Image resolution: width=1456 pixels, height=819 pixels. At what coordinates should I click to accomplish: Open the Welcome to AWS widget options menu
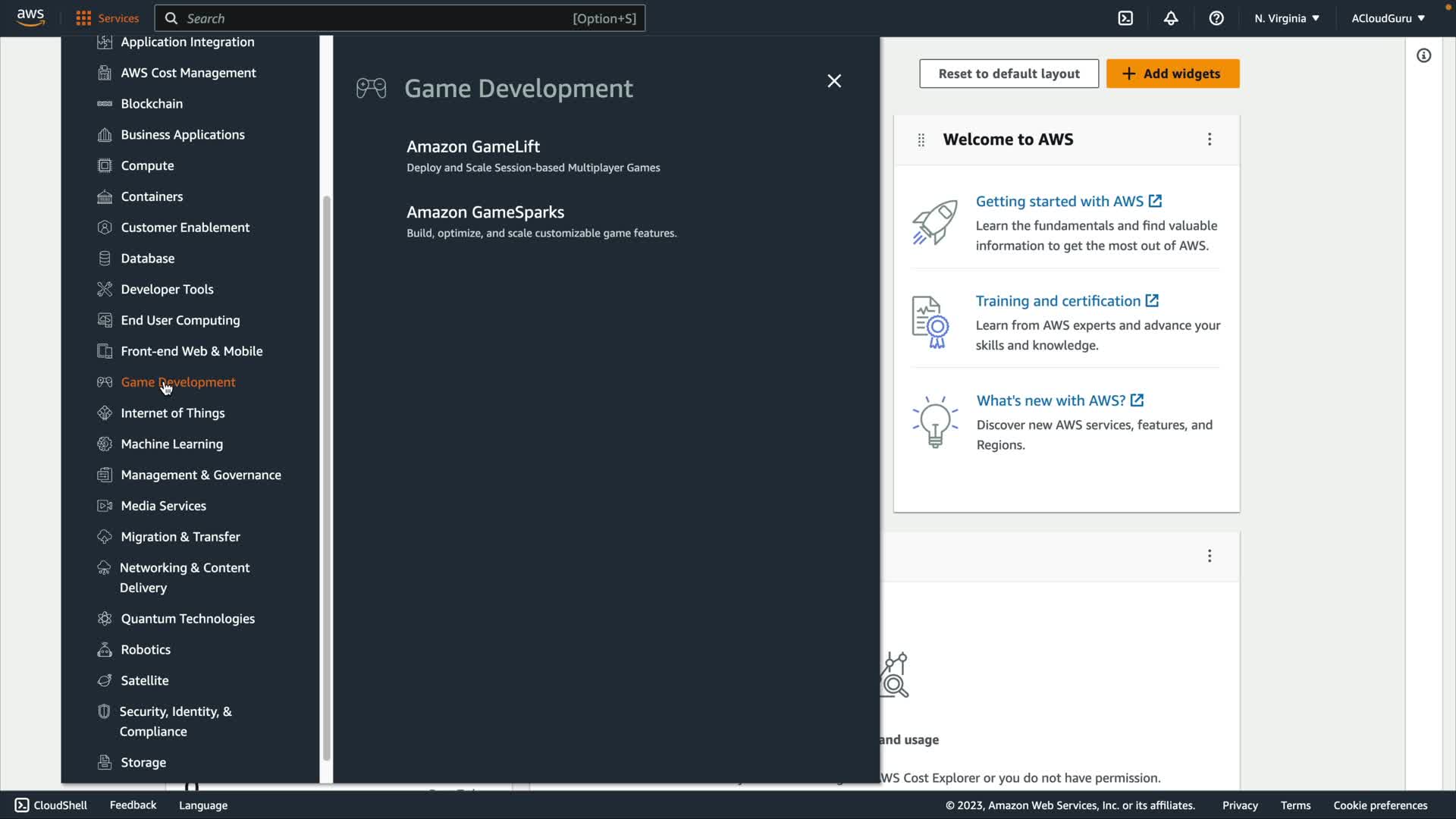1210,140
